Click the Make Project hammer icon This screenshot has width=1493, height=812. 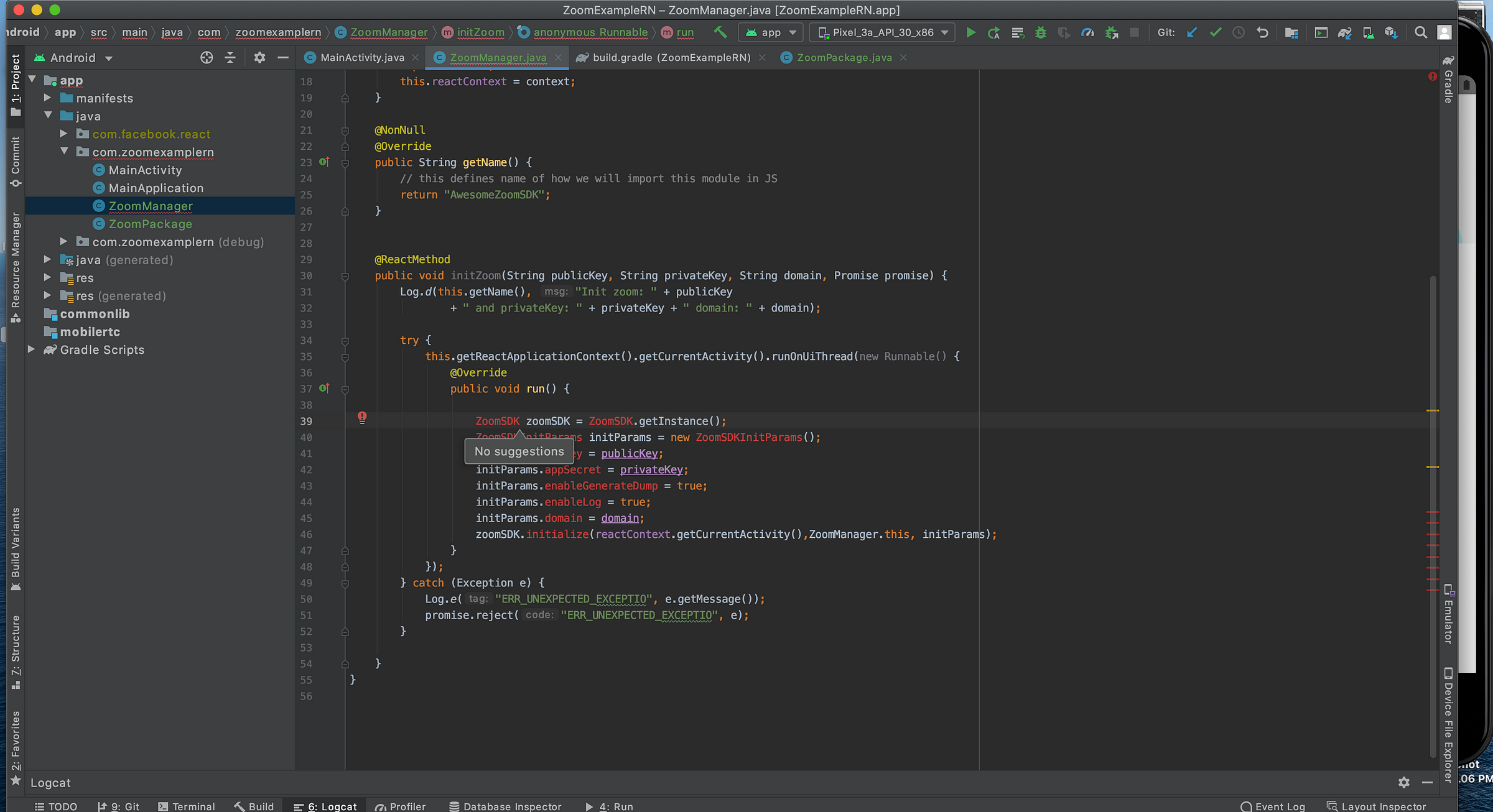click(x=720, y=32)
